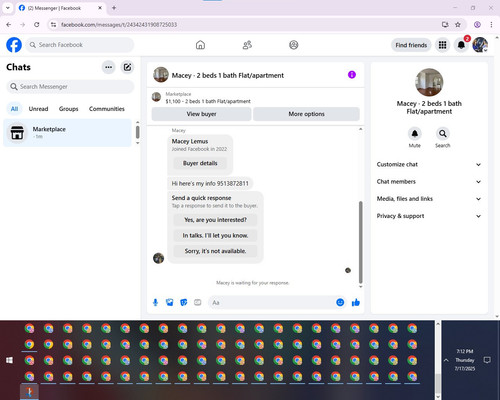Expand Media, files and links section
This screenshot has width=500, height=400.
[x=429, y=199]
